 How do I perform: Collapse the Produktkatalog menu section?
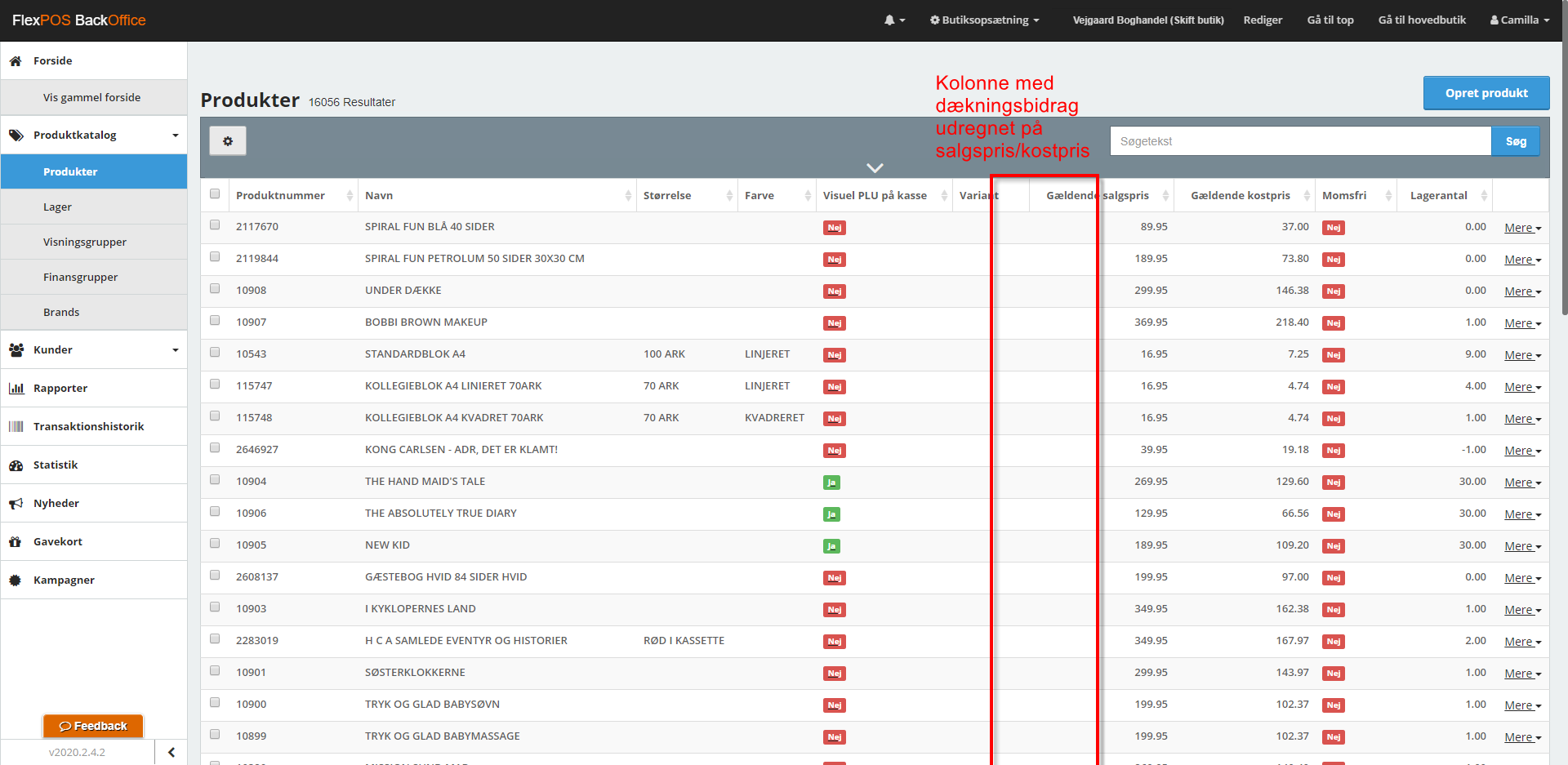(x=175, y=136)
